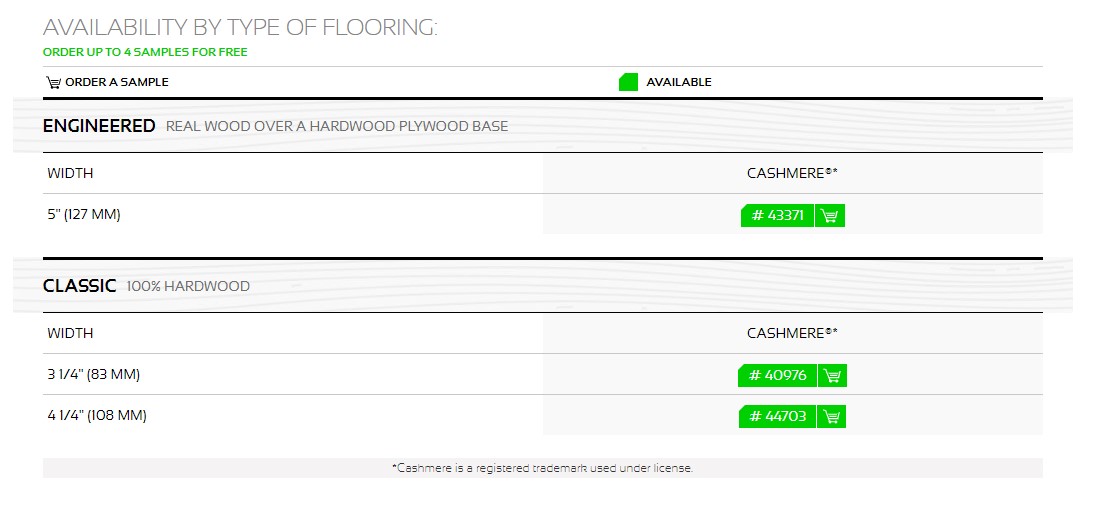
Task: Click the cart icon beside # 44703
Action: [831, 417]
